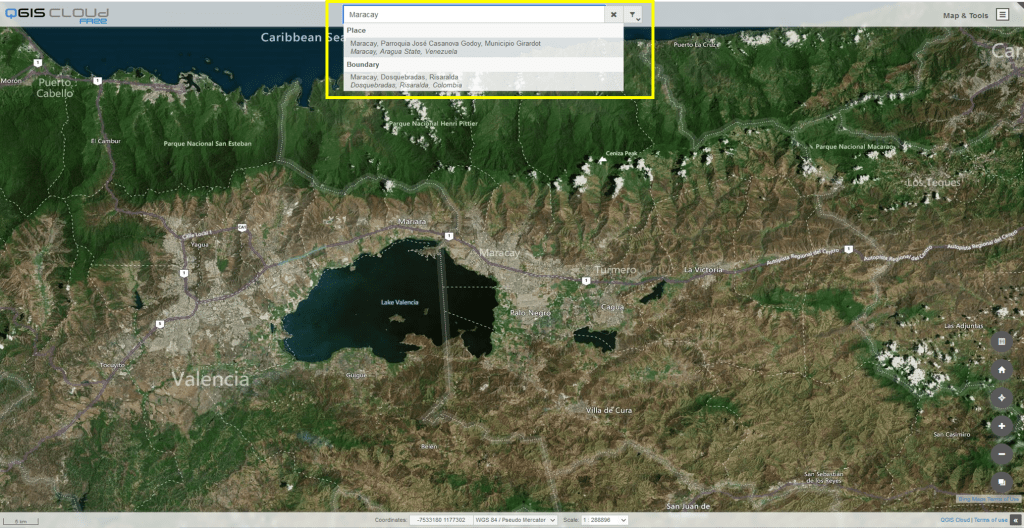Open the background layers switcher button
This screenshot has width=1024, height=528.
1002,482
